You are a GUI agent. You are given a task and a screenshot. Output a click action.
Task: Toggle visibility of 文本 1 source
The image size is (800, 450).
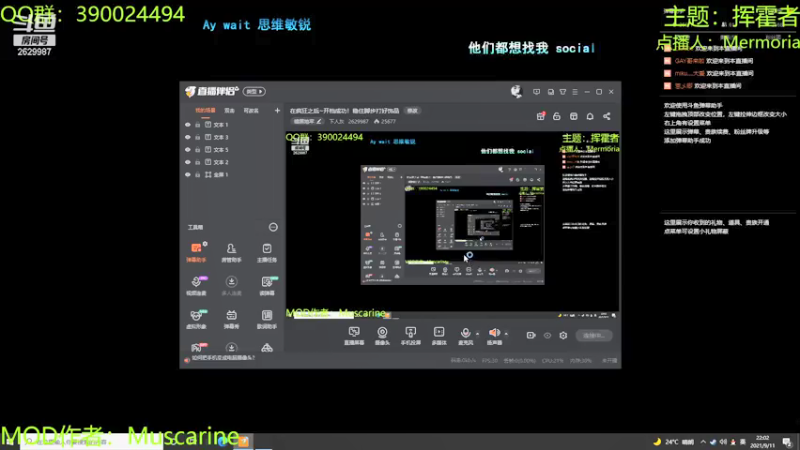pyautogui.click(x=188, y=124)
